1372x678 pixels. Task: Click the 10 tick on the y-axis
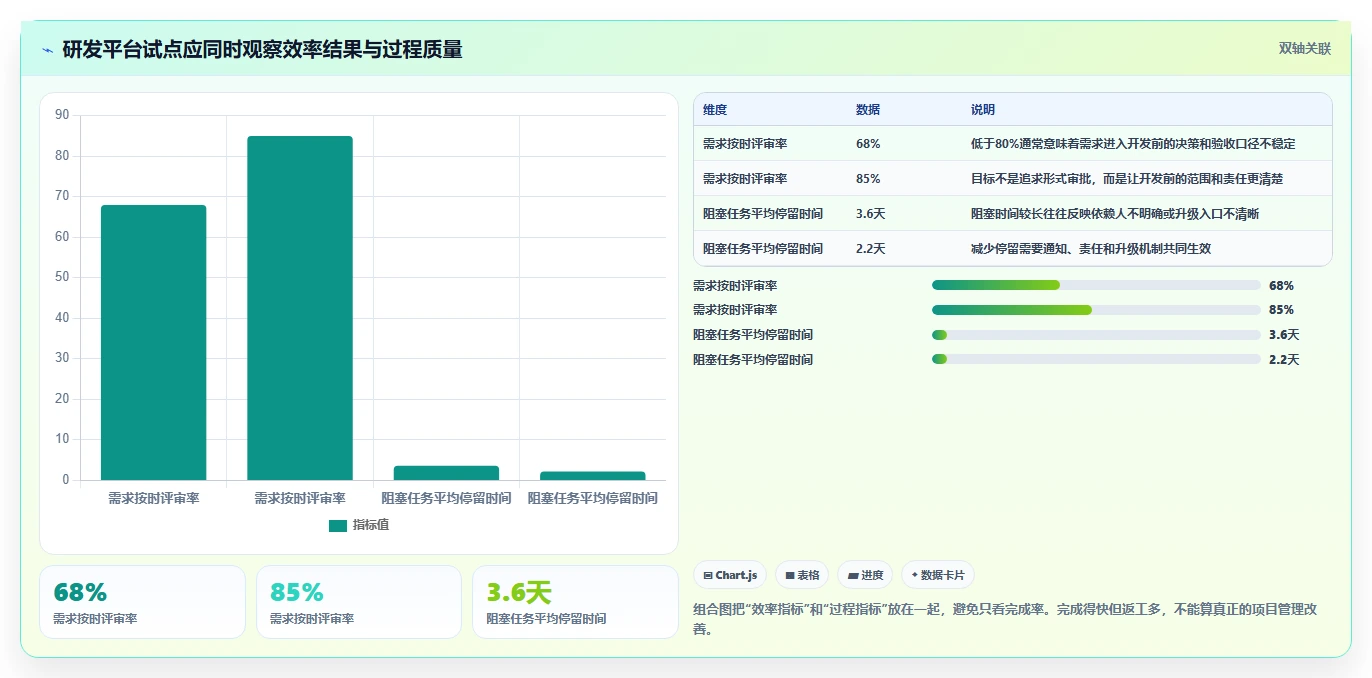tap(62, 439)
